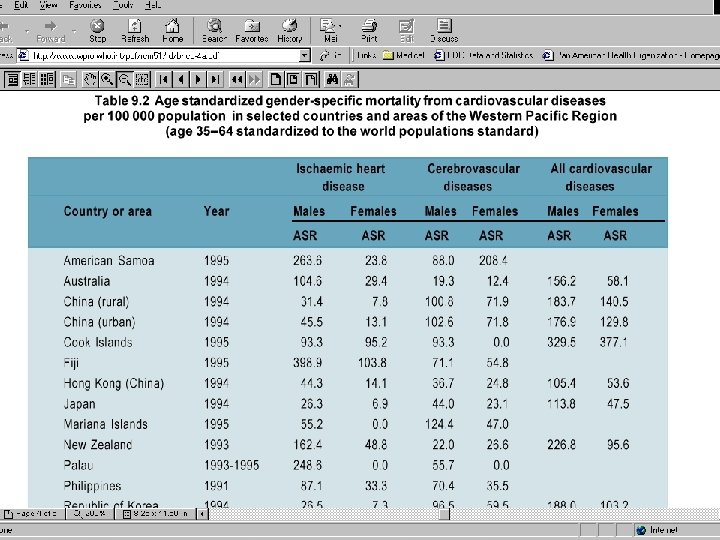Screen dimensions: 720x540
Task: Click the Go button by address bar
Action: pyautogui.click(x=331, y=56)
